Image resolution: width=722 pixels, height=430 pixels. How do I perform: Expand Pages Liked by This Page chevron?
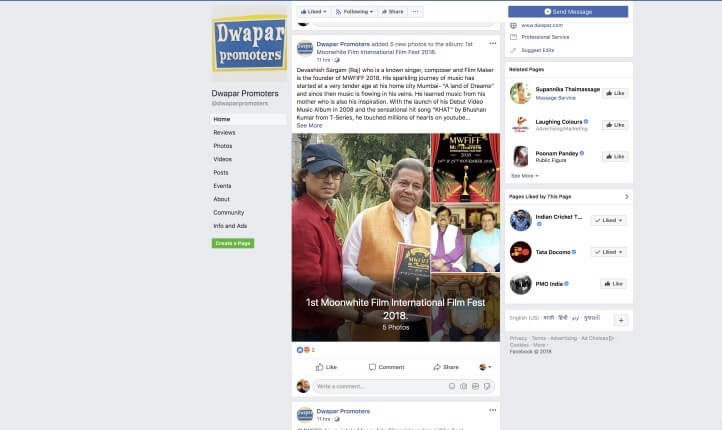click(626, 197)
